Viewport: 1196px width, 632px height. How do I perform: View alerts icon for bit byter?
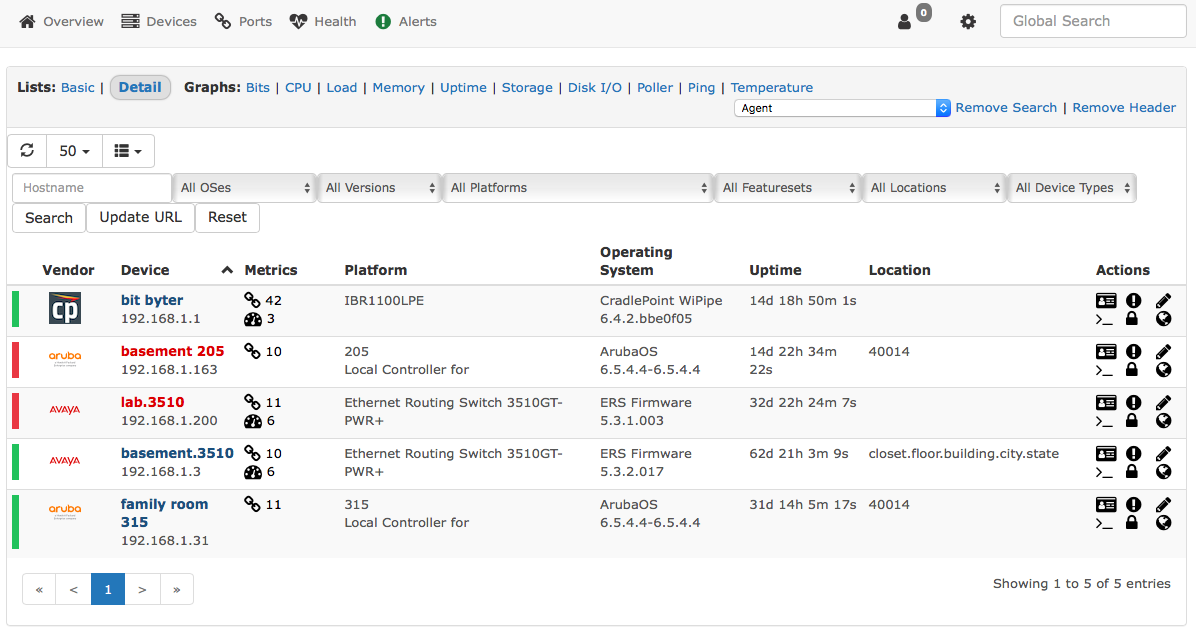pyautogui.click(x=1134, y=300)
